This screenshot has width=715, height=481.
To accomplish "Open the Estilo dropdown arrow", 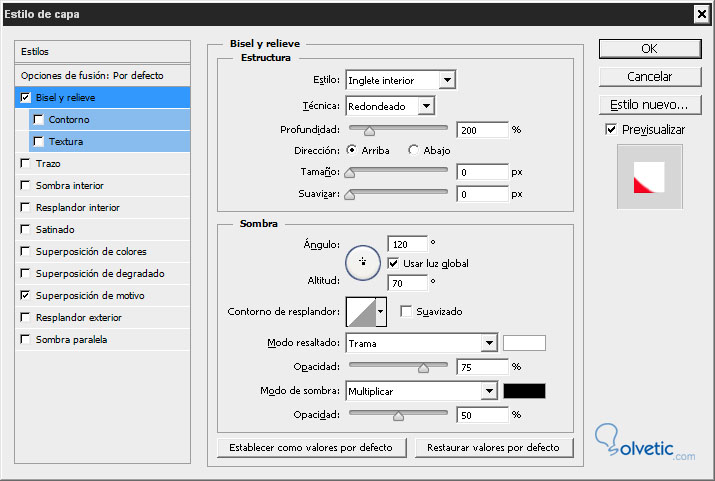I will [447, 80].
